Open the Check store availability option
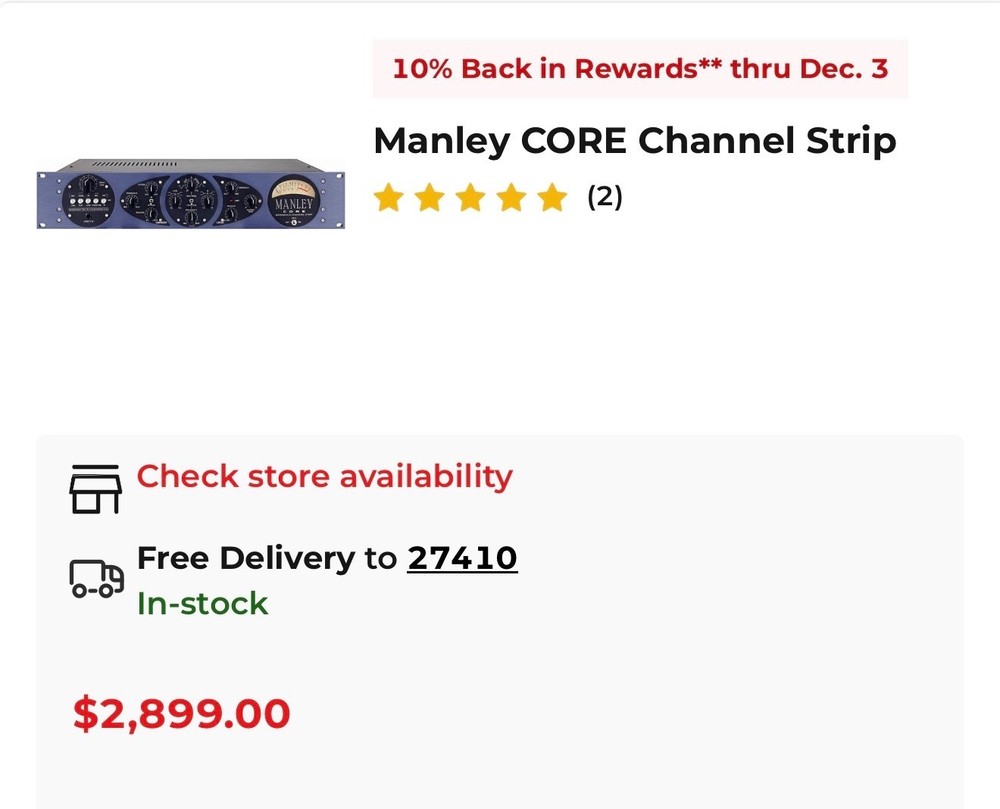This screenshot has width=1000, height=809. 324,478
